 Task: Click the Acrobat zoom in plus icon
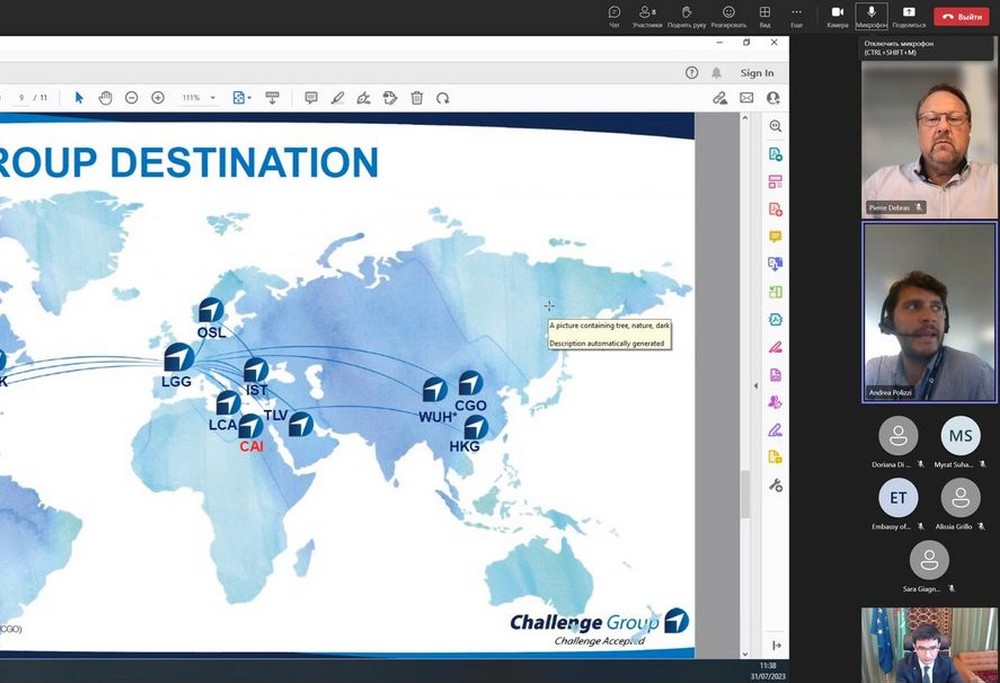point(158,98)
